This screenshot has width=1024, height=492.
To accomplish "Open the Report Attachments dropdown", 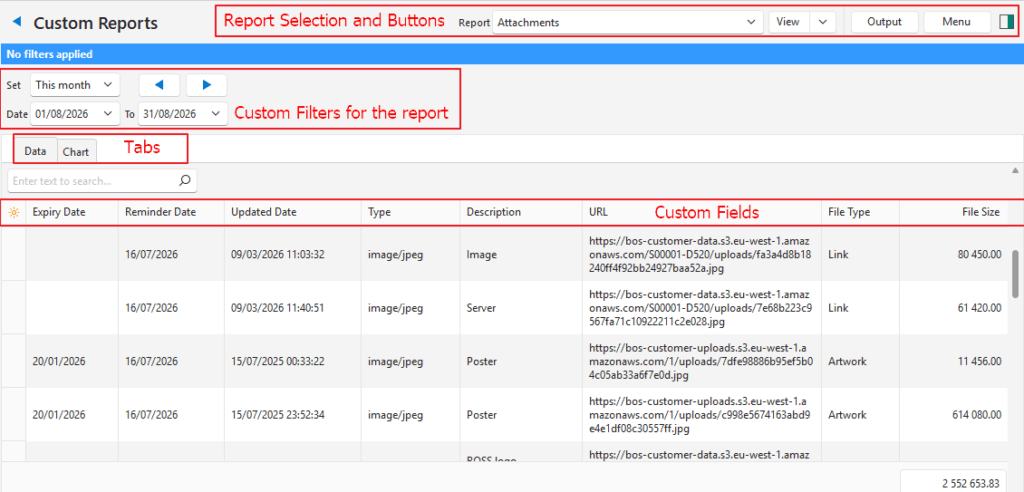I will [x=628, y=22].
